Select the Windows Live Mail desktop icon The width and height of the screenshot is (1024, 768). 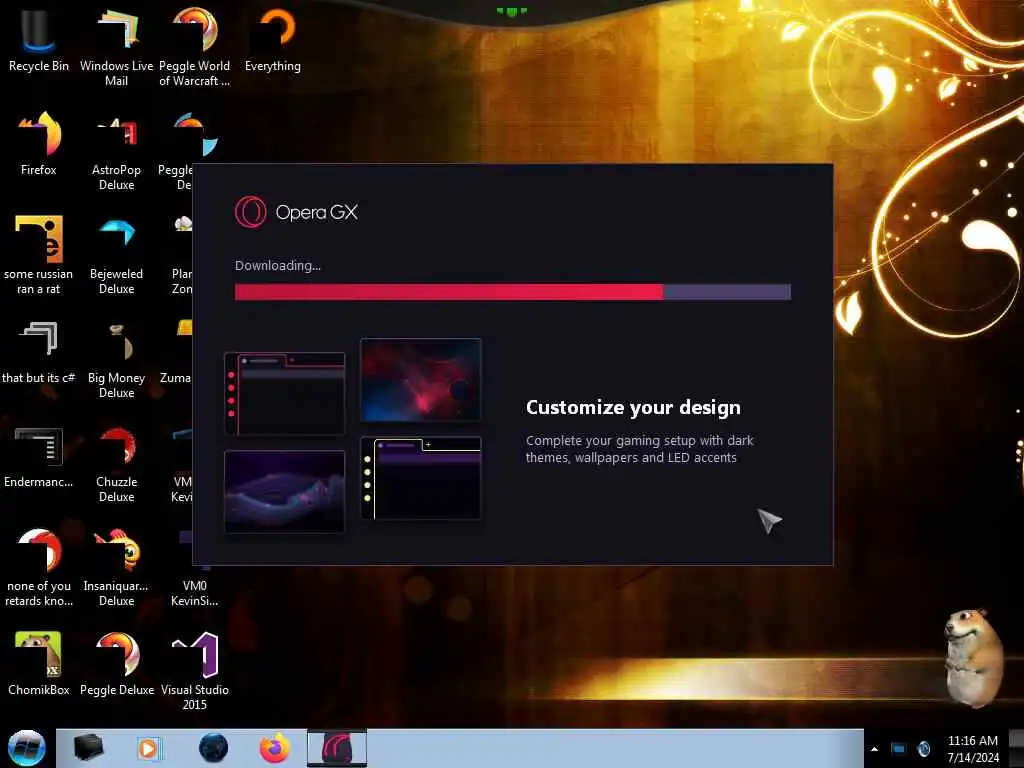[116, 47]
